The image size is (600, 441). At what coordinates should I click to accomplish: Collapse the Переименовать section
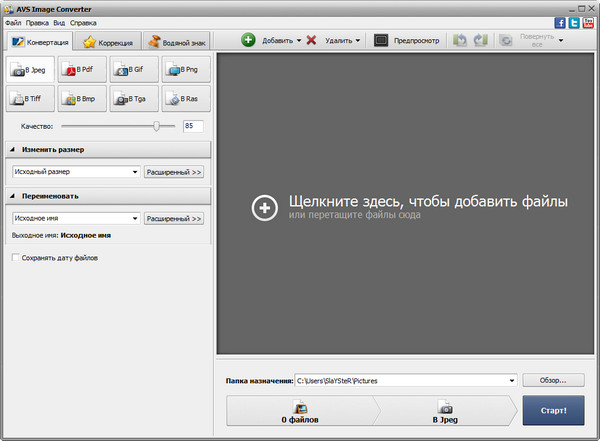click(x=13, y=196)
